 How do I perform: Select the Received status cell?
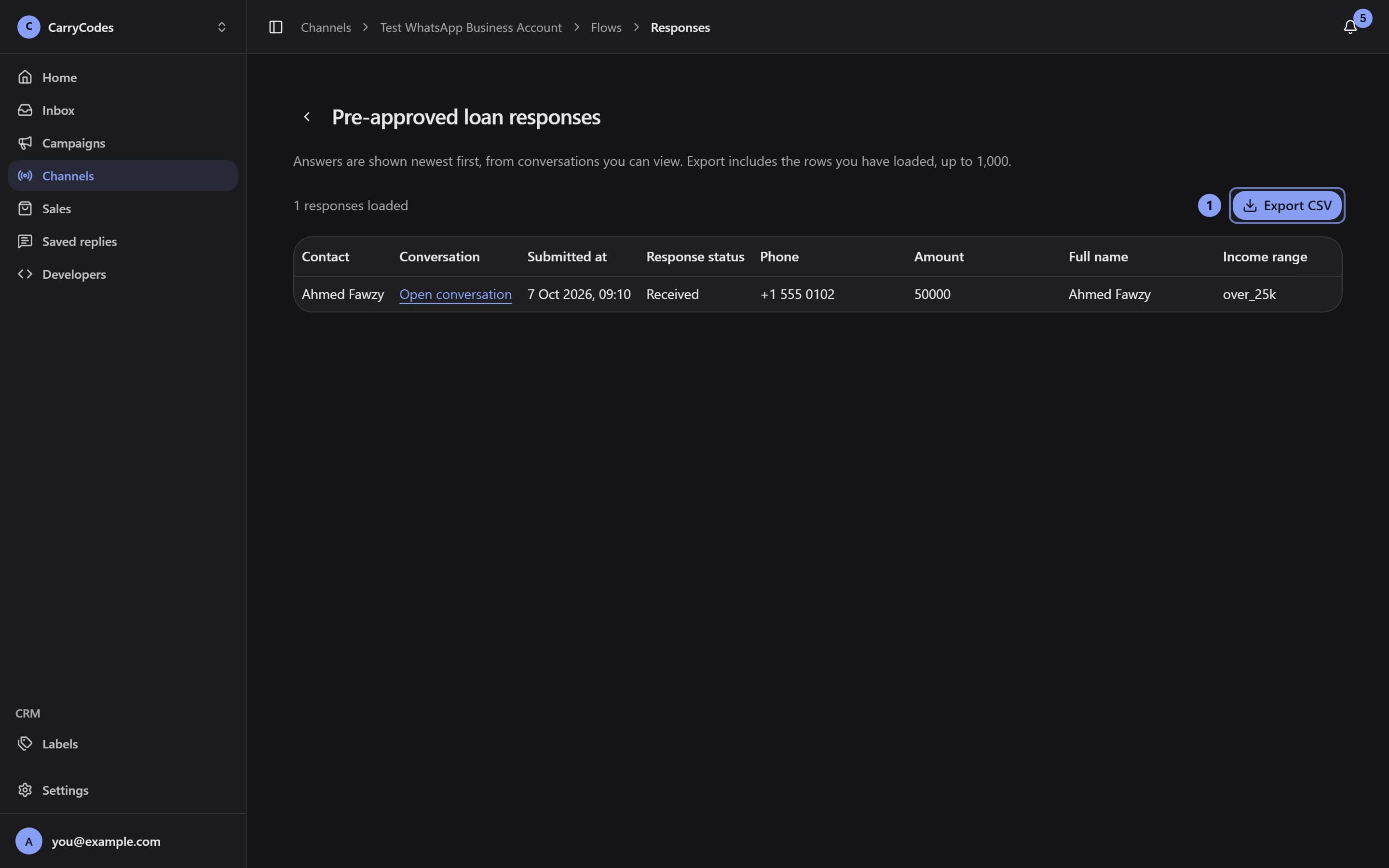[x=672, y=294]
